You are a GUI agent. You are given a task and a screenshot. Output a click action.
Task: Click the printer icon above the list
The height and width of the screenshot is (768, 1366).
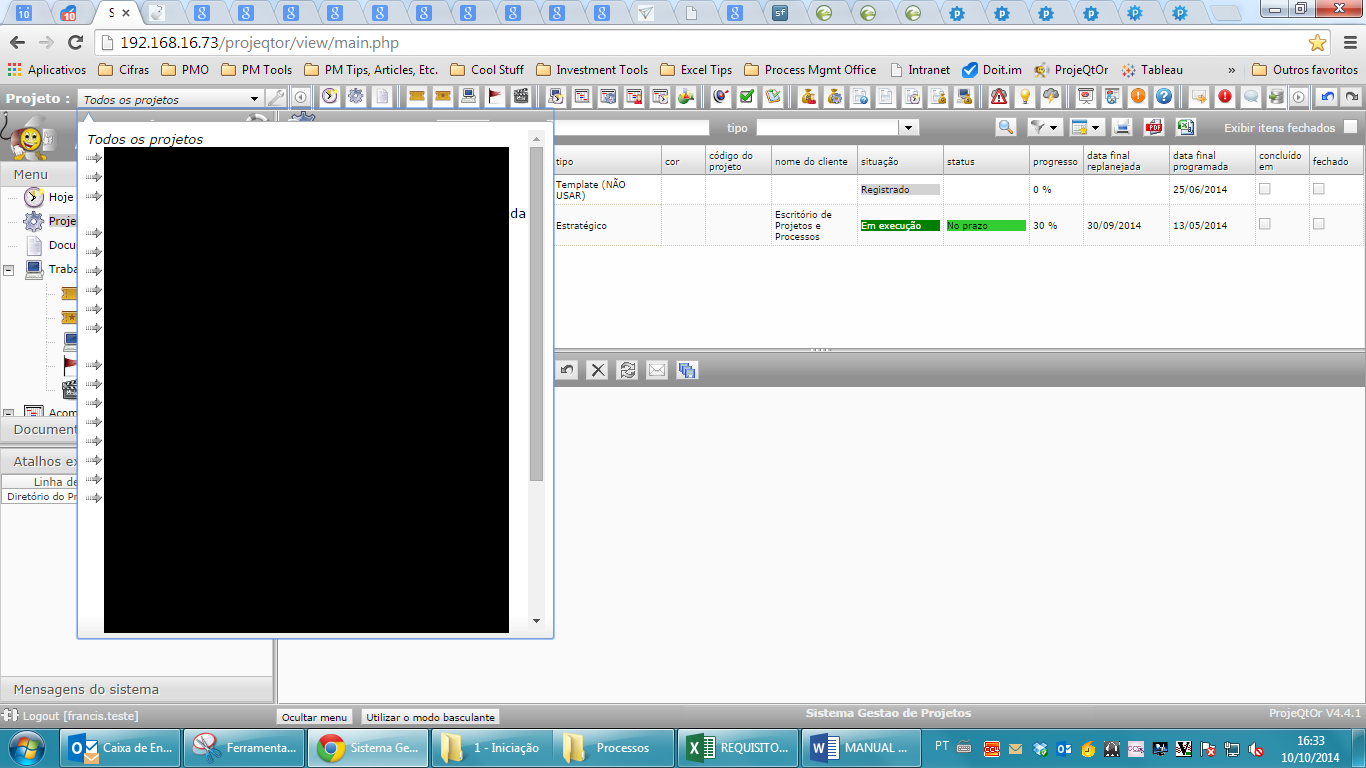coord(1122,127)
